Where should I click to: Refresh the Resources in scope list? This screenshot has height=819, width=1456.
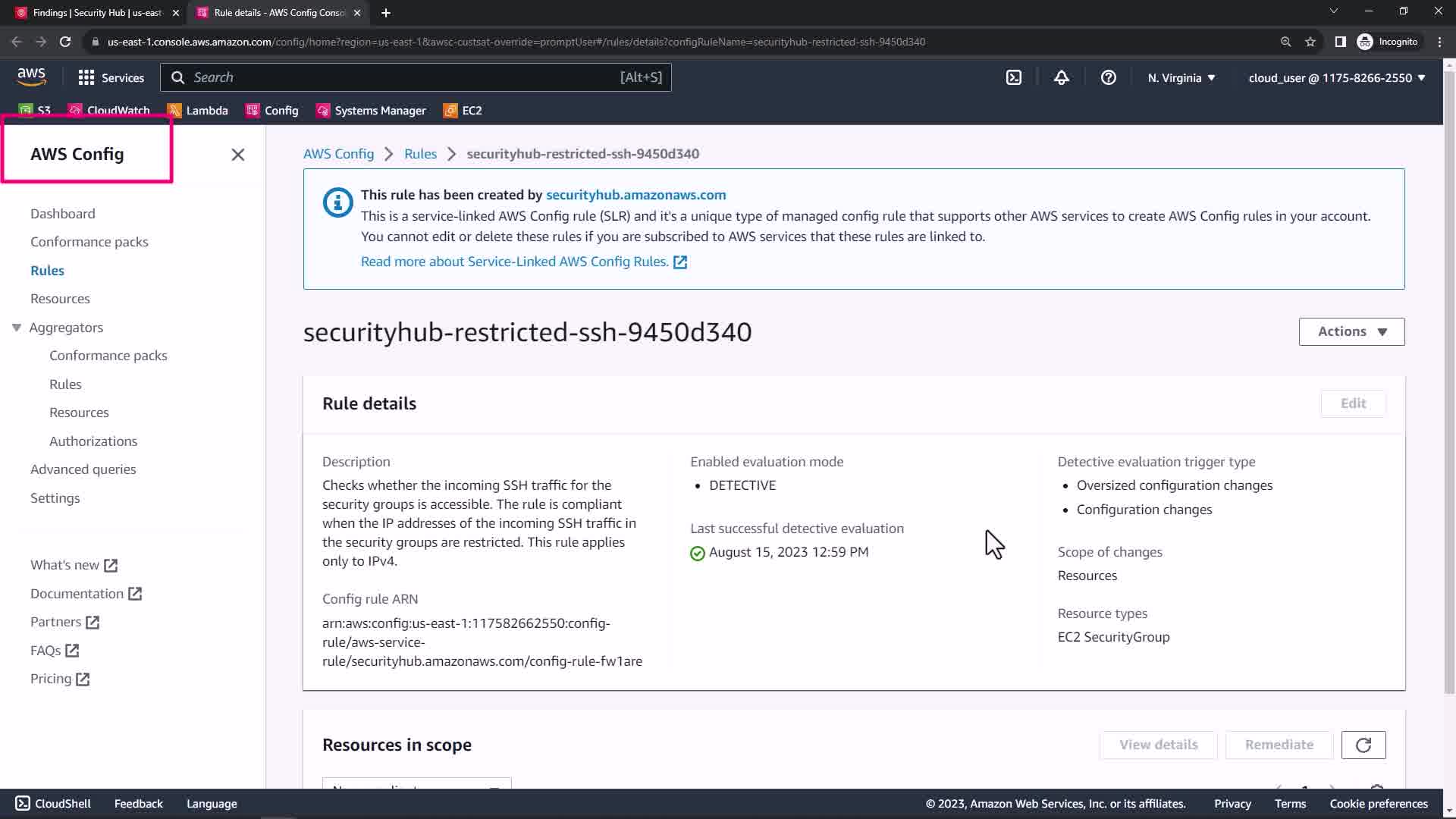click(x=1363, y=745)
